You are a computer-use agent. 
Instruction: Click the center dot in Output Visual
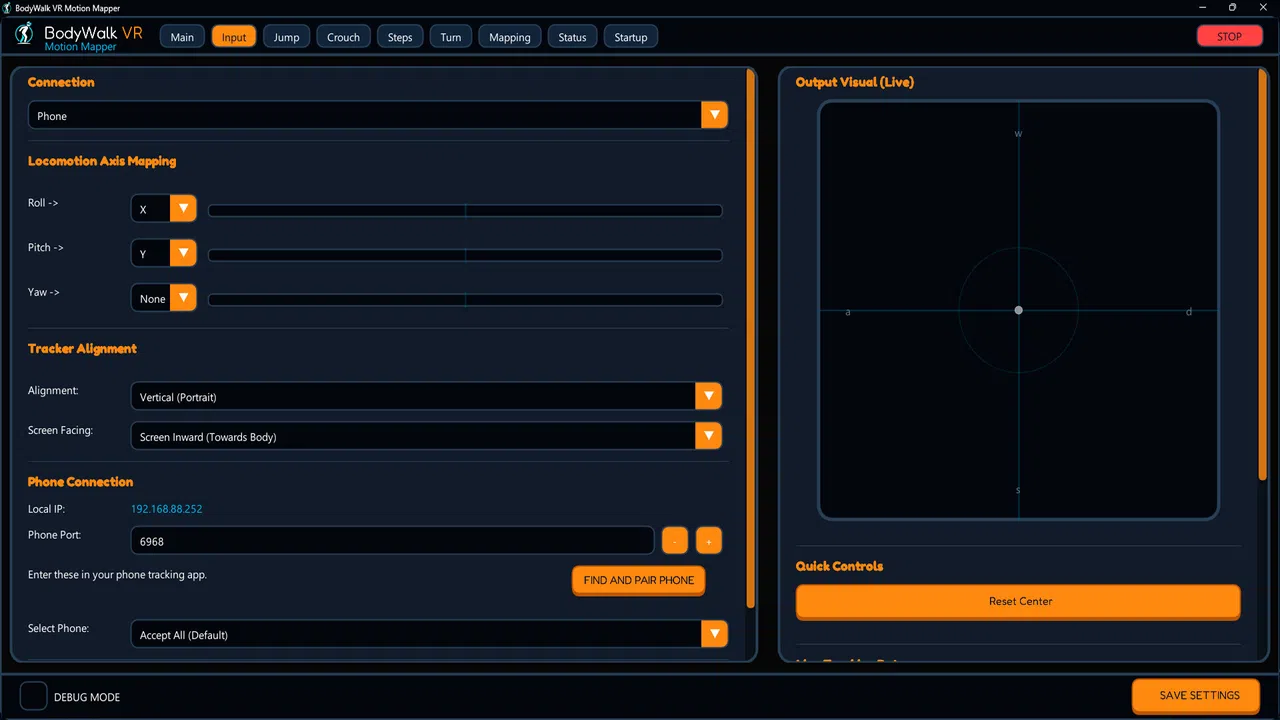tap(1018, 310)
